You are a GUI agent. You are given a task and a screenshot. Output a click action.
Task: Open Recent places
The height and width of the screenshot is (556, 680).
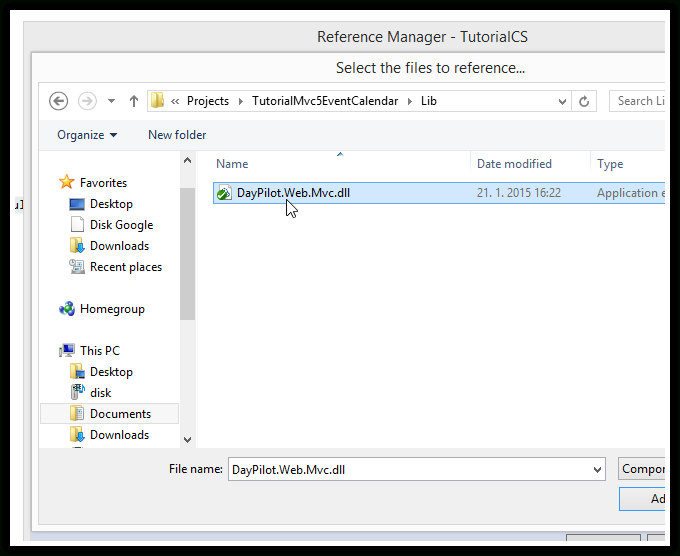pos(126,267)
